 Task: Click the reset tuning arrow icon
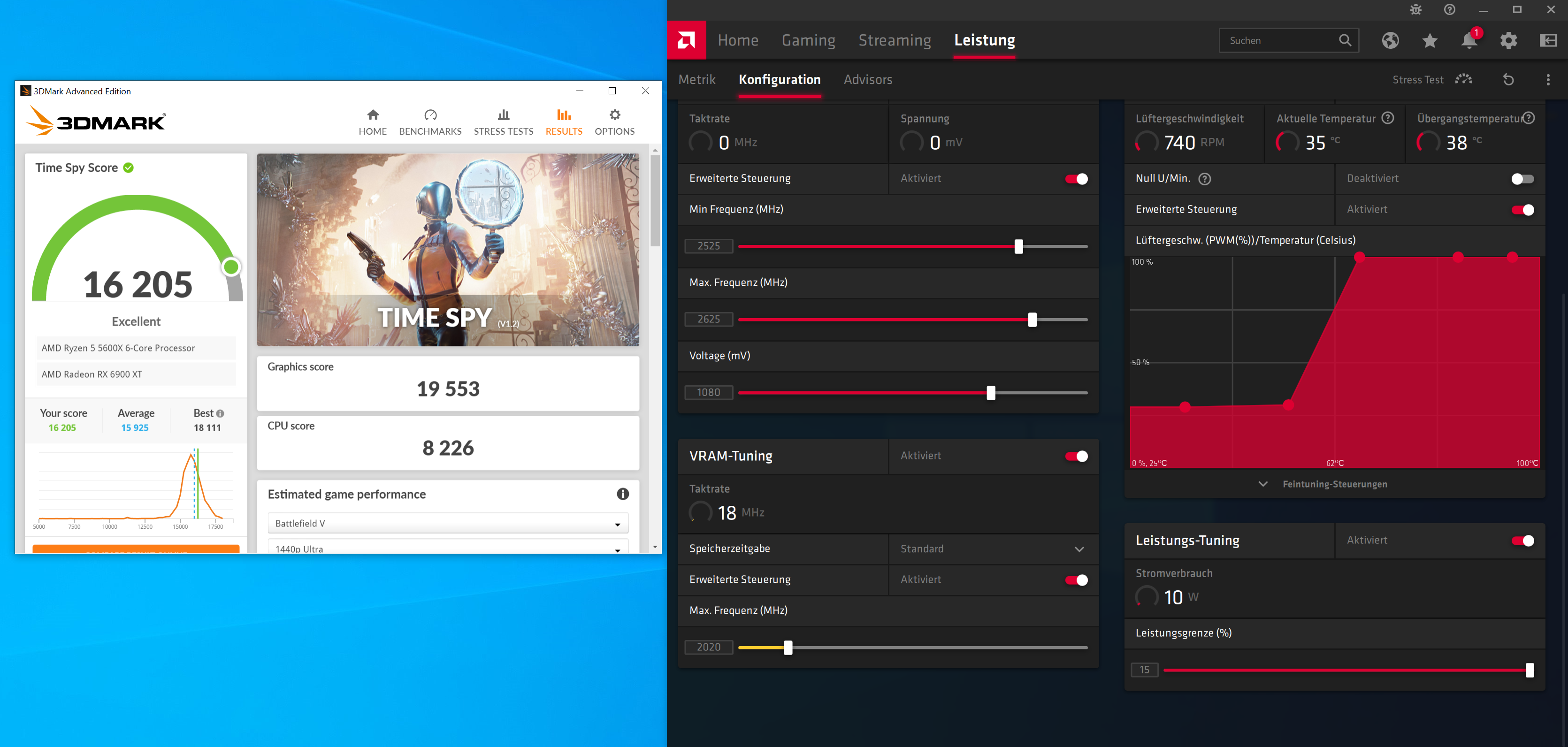click(1508, 80)
